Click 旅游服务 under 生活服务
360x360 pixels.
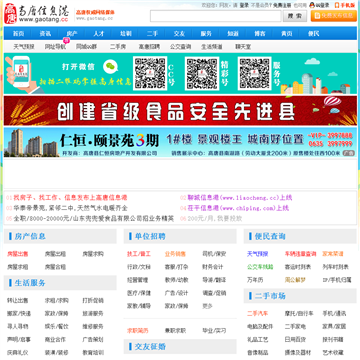93,313
